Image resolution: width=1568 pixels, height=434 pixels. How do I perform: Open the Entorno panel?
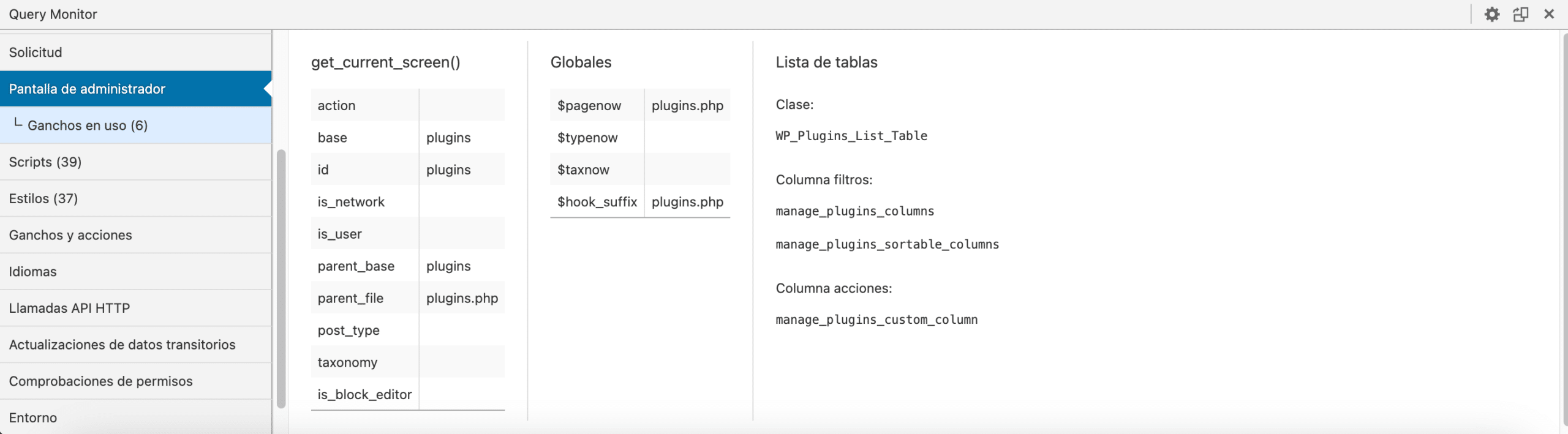coord(32,417)
